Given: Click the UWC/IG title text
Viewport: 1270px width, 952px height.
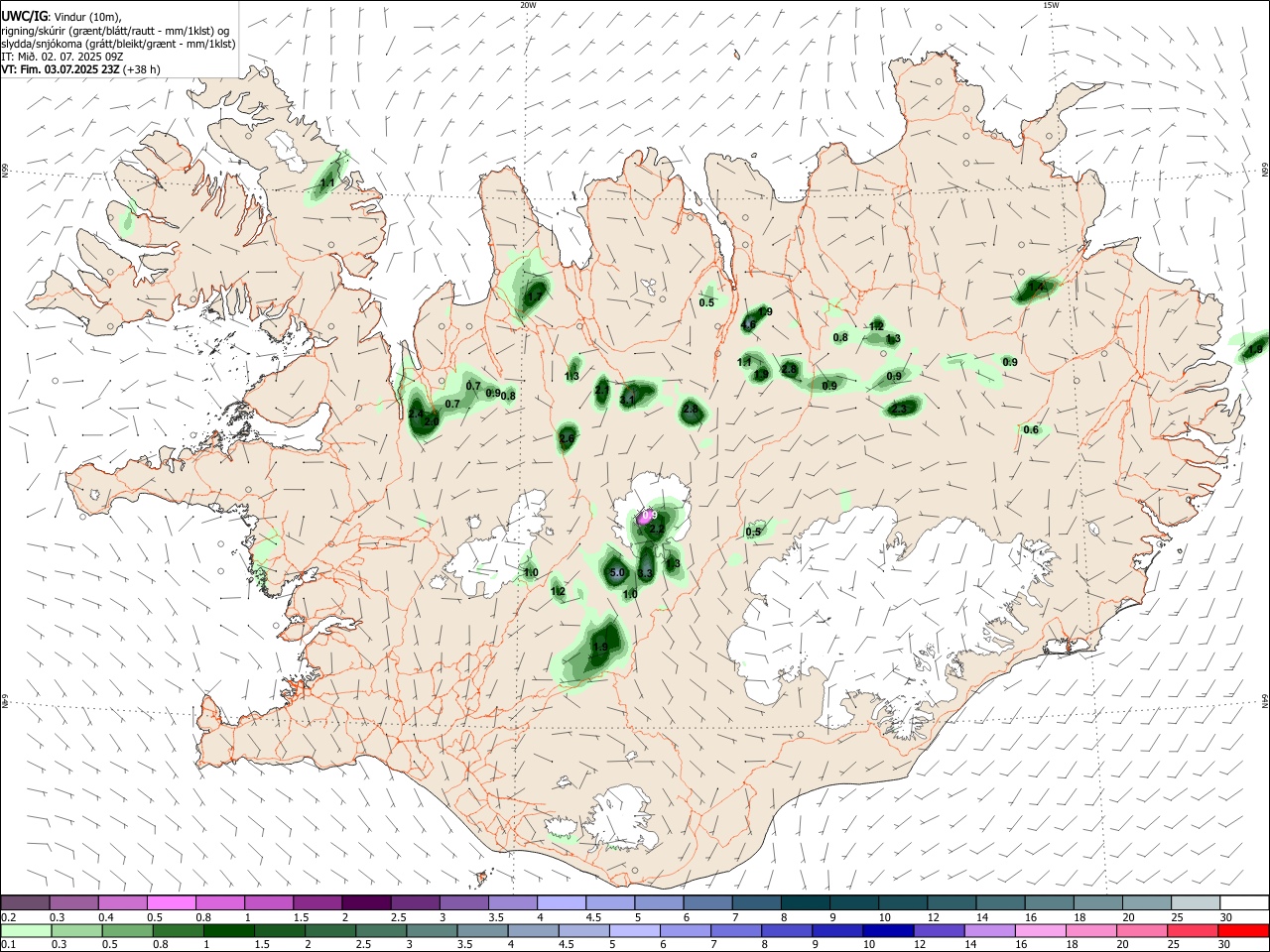Looking at the screenshot, I should (x=24, y=17).
